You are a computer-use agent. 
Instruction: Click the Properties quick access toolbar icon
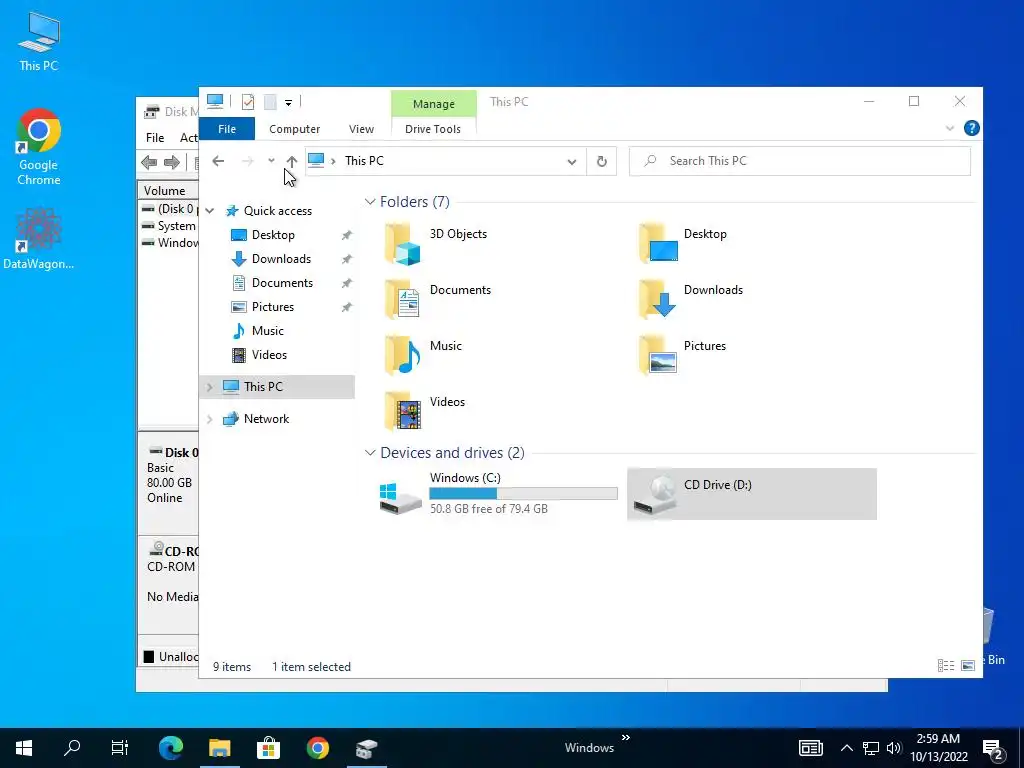248,101
